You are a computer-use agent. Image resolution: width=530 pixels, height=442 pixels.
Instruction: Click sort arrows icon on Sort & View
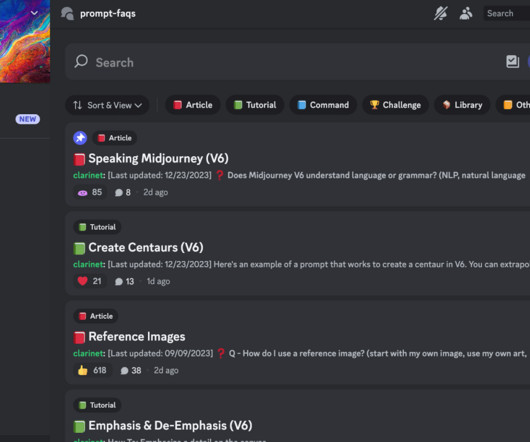point(77,105)
